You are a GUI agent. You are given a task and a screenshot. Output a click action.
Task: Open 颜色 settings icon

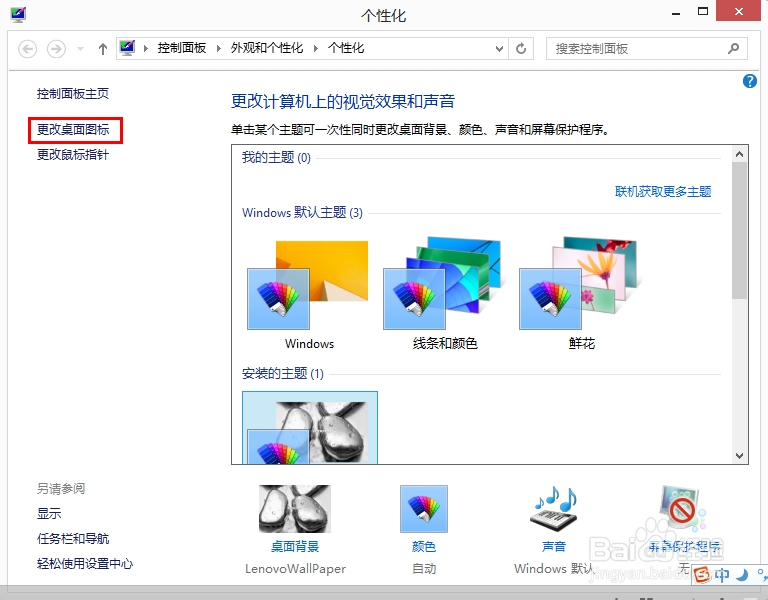[424, 509]
